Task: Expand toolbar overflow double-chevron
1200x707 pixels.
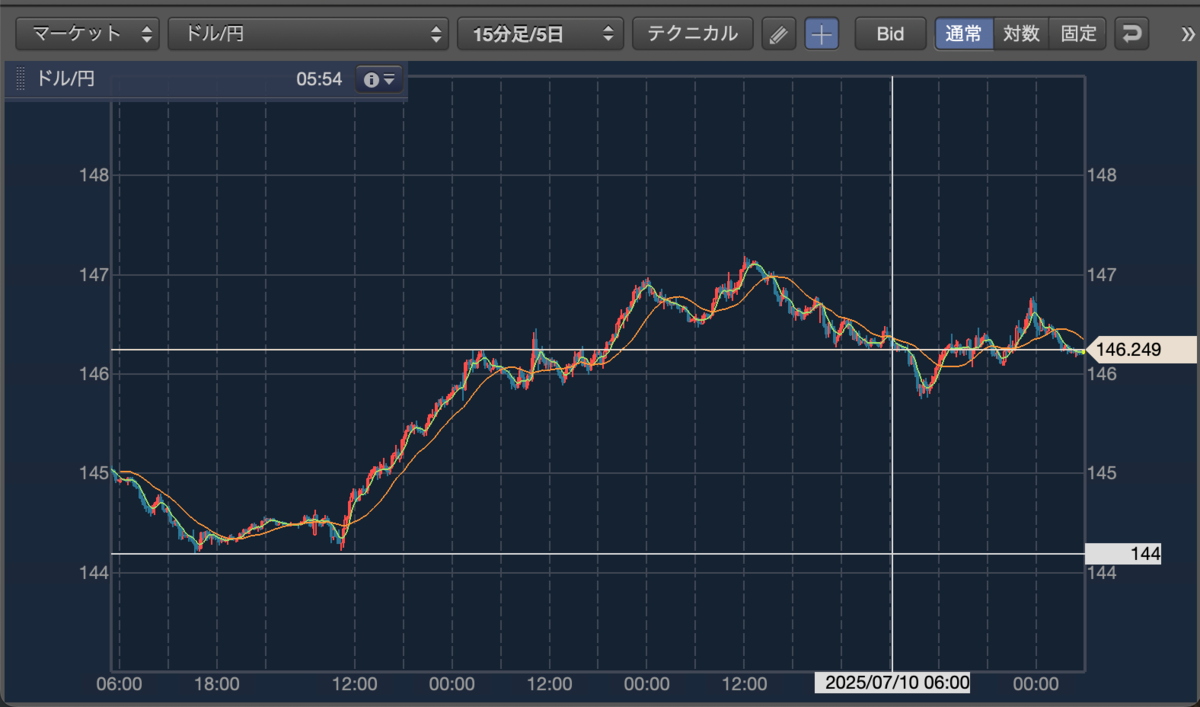Action: pos(1187,34)
